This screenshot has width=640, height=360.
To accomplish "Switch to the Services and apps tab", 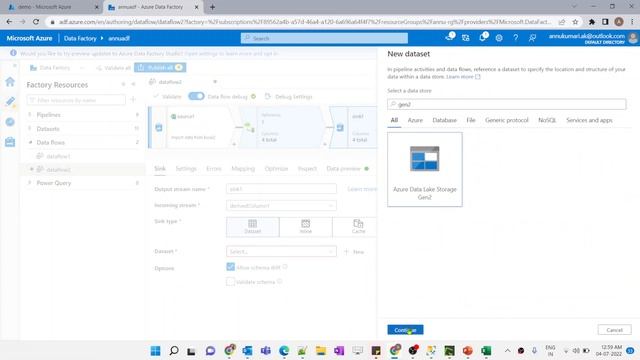I will click(x=589, y=120).
